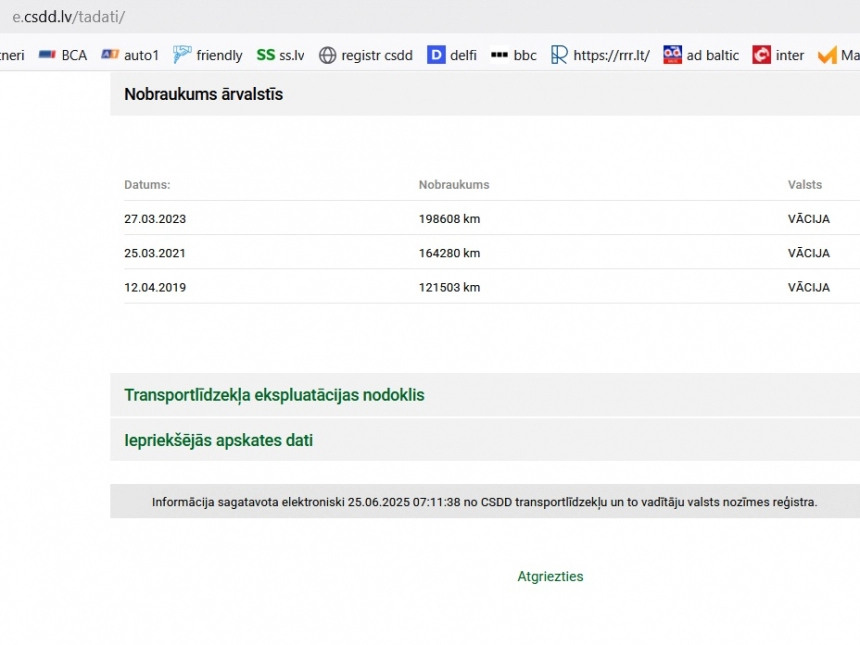The height and width of the screenshot is (645, 860).
Task: Open the ss.lv bookmark
Action: [x=280, y=55]
